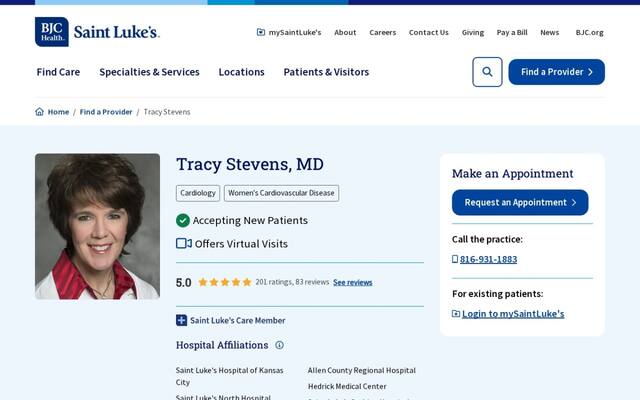Click the 5.0 rating score
The image size is (640, 400).
(x=184, y=282)
